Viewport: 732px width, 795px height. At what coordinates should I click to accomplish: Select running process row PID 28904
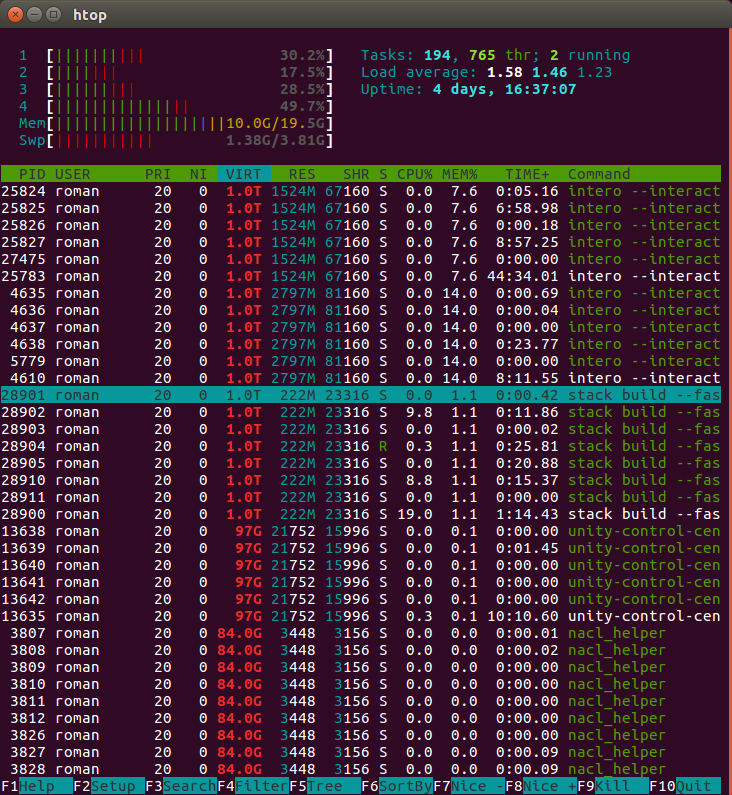click(x=360, y=446)
